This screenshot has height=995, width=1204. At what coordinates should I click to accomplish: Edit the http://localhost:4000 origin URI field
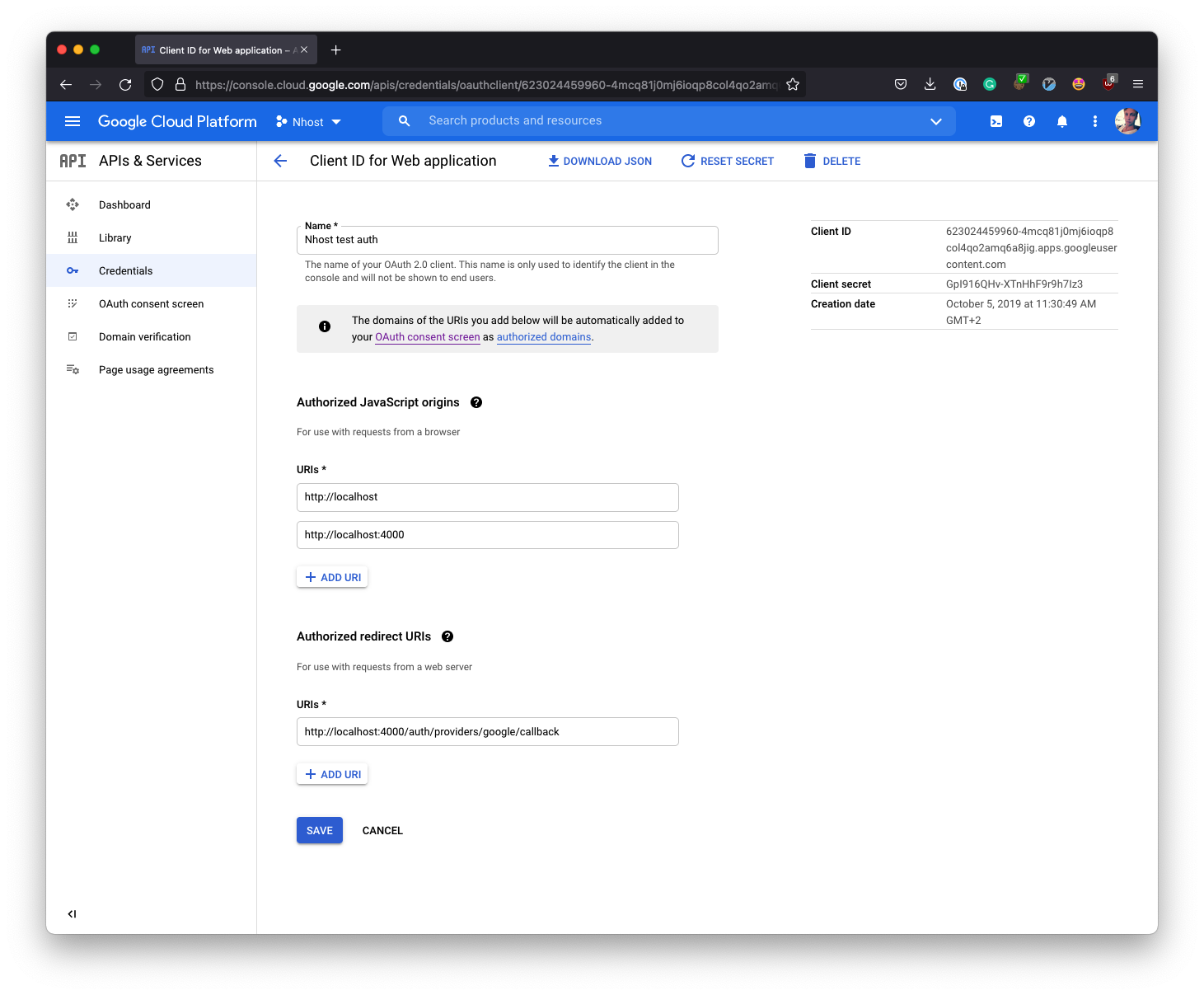(487, 535)
